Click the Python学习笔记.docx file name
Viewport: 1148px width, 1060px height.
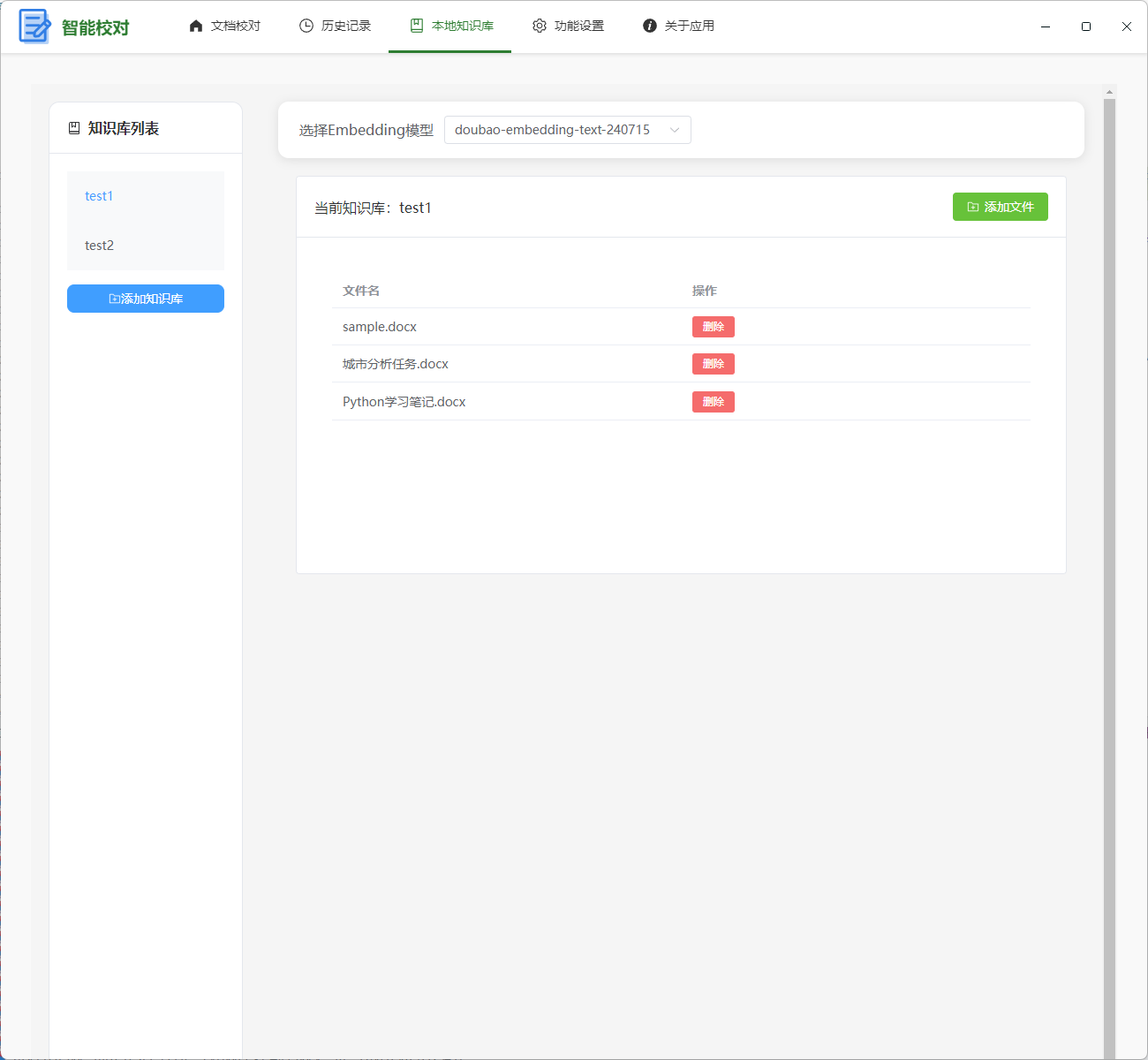point(404,402)
